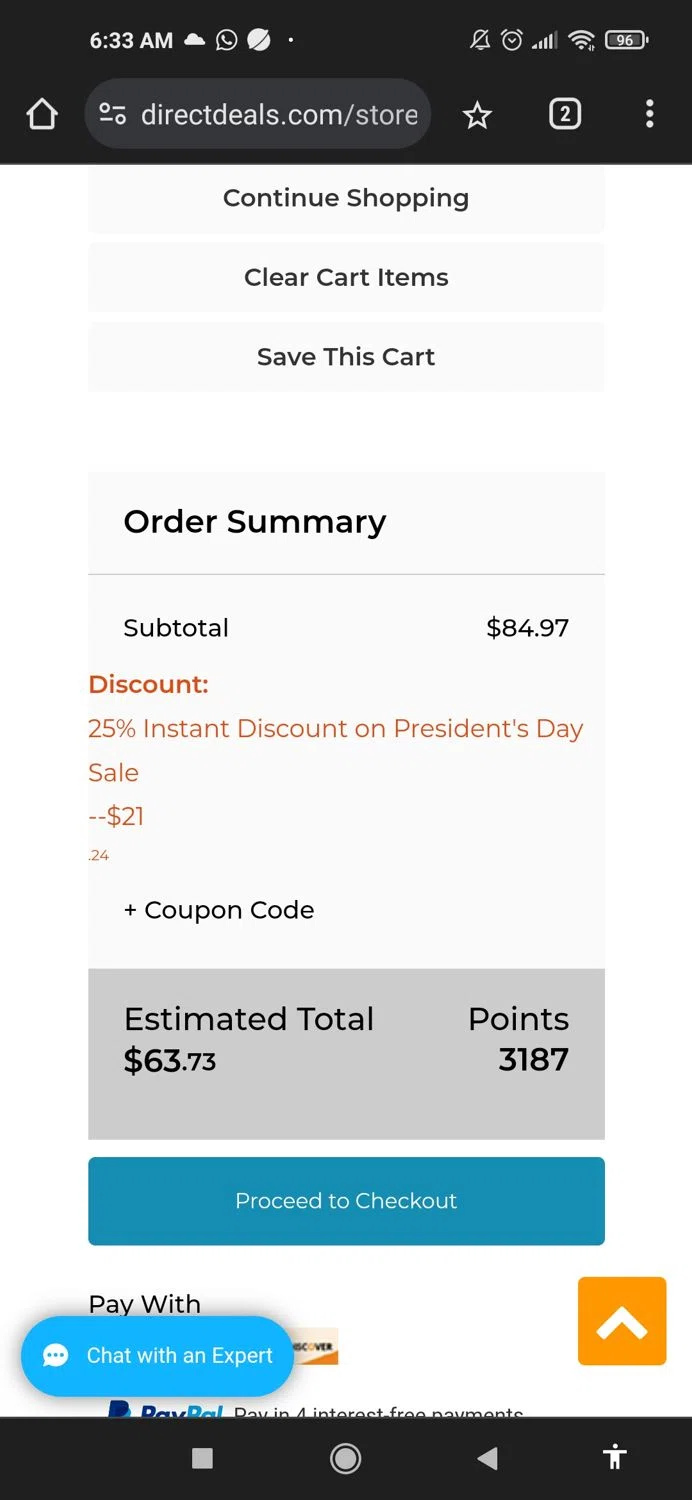Tap the Estimated Total amount

pos(170,1061)
